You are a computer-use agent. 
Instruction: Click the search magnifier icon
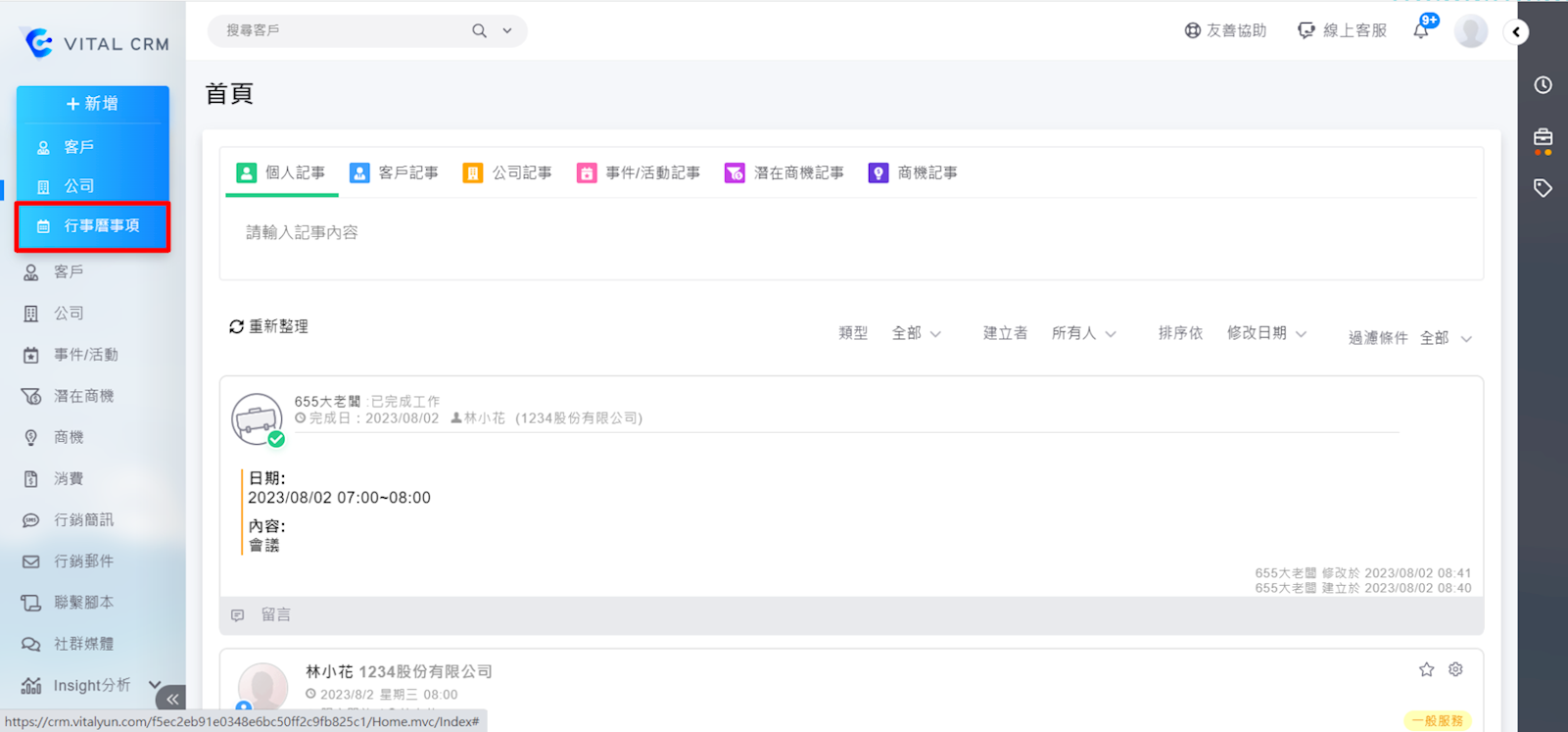pos(479,31)
